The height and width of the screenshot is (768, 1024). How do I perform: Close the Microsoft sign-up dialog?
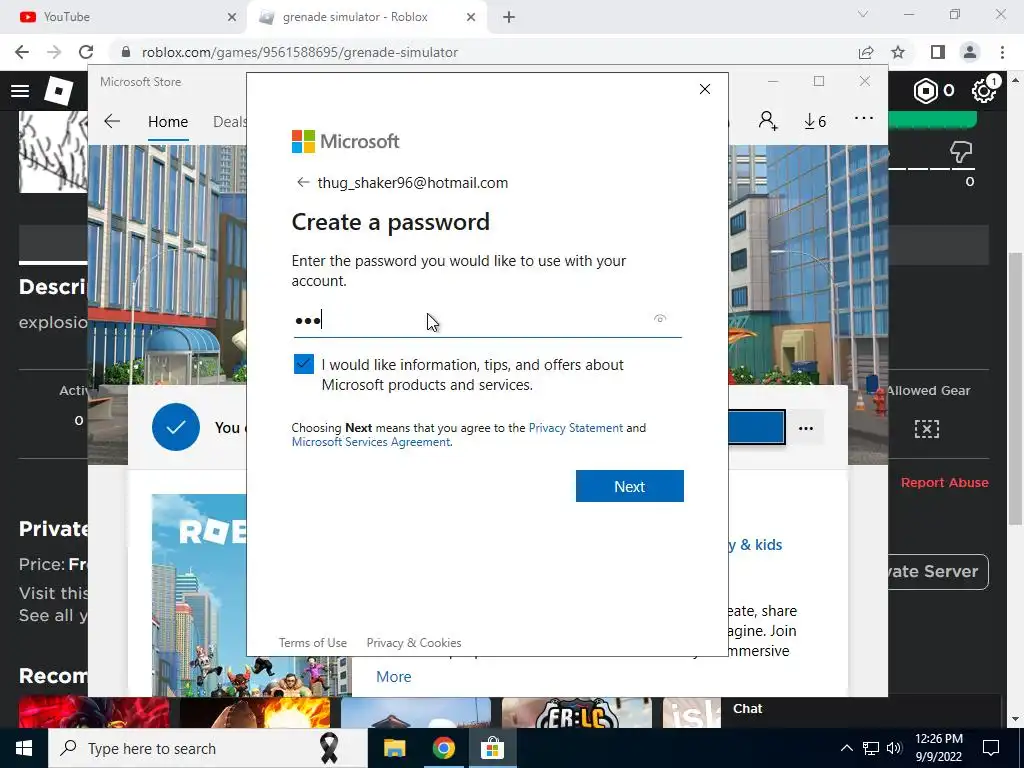(705, 89)
